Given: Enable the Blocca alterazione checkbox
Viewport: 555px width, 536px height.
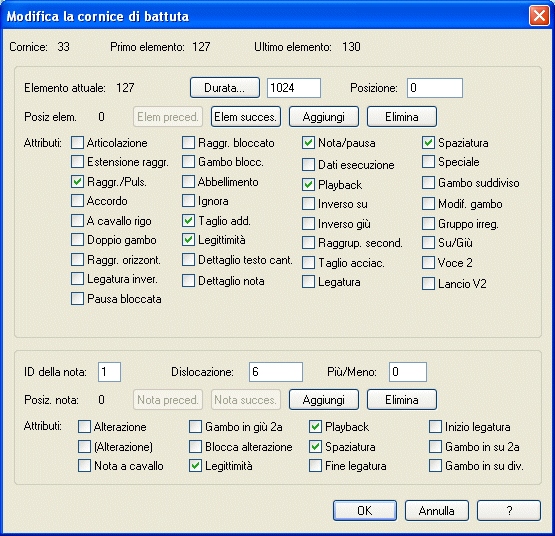Looking at the screenshot, I should point(195,446).
